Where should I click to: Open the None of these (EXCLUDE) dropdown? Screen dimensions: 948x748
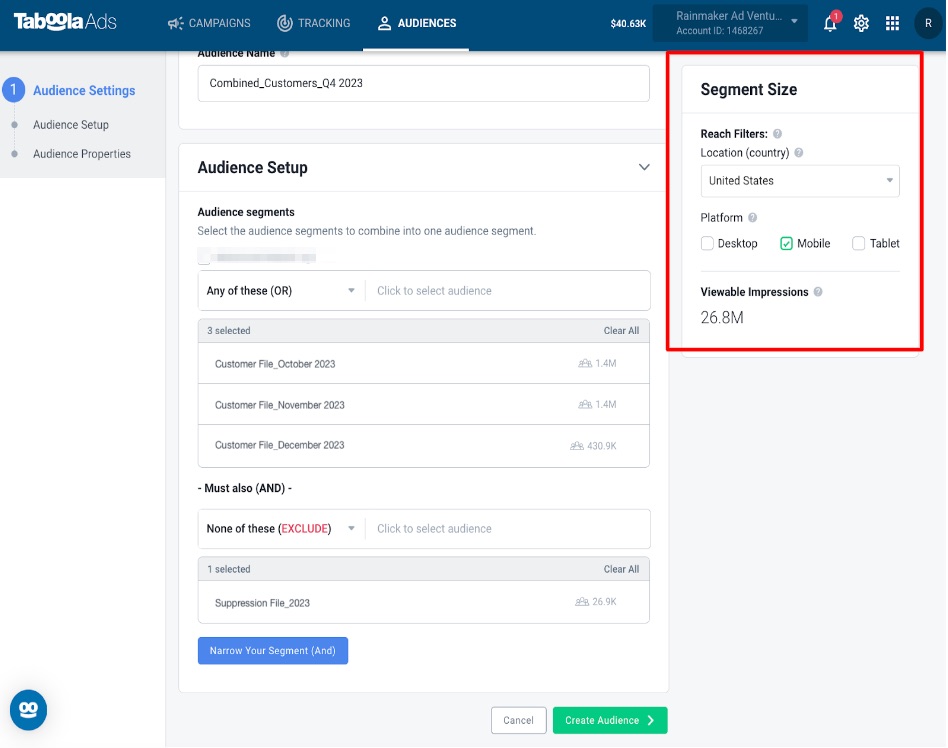[281, 528]
